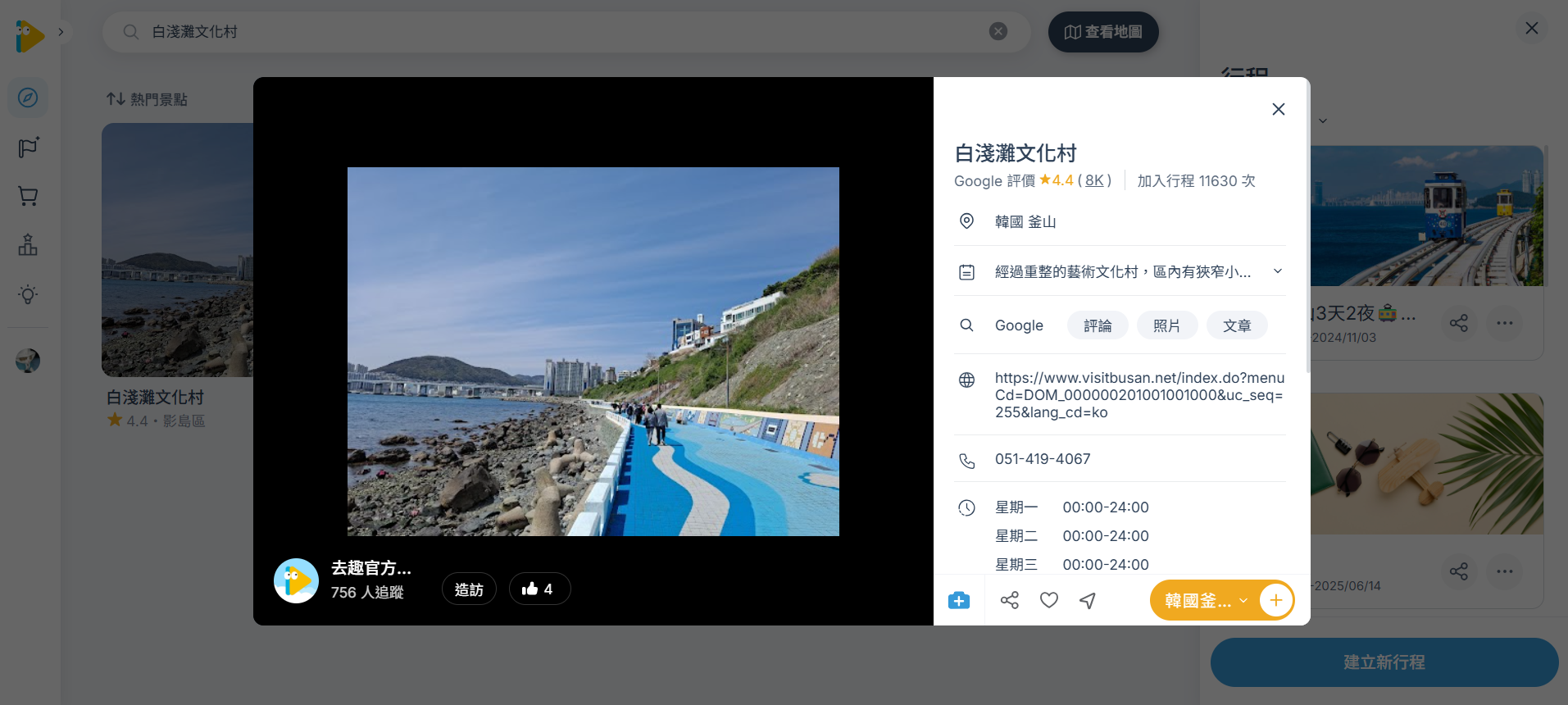Screen dimensions: 1568x705
Task: Open the 白淺灘文化村 result card thumbnail
Action: coord(177,250)
